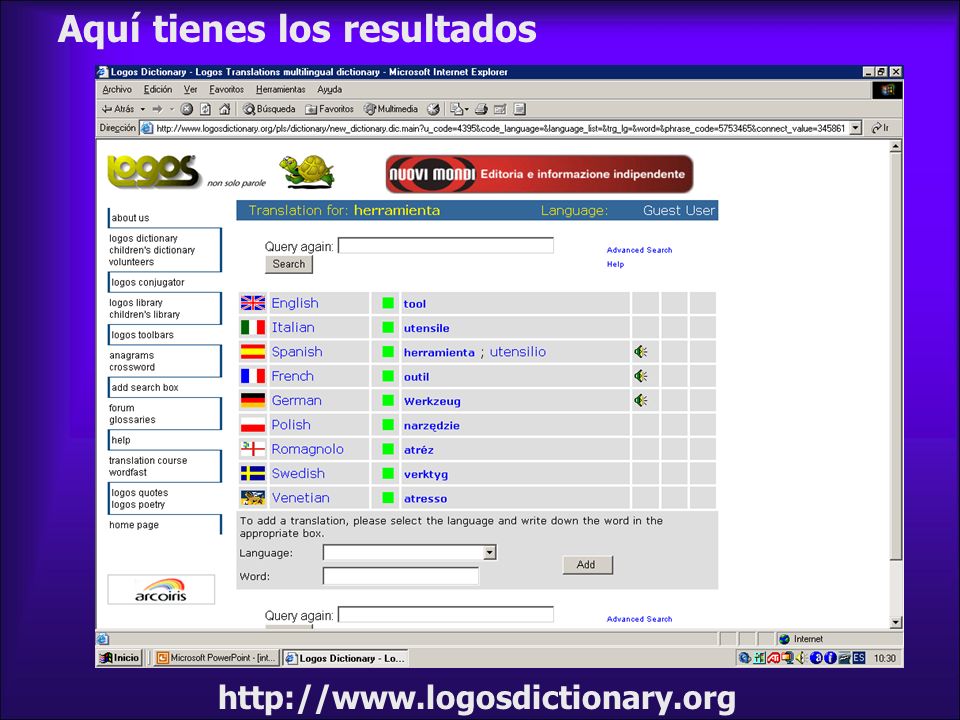This screenshot has width=960, height=720.
Task: Open the upper Advanced Search link
Action: [x=639, y=250]
